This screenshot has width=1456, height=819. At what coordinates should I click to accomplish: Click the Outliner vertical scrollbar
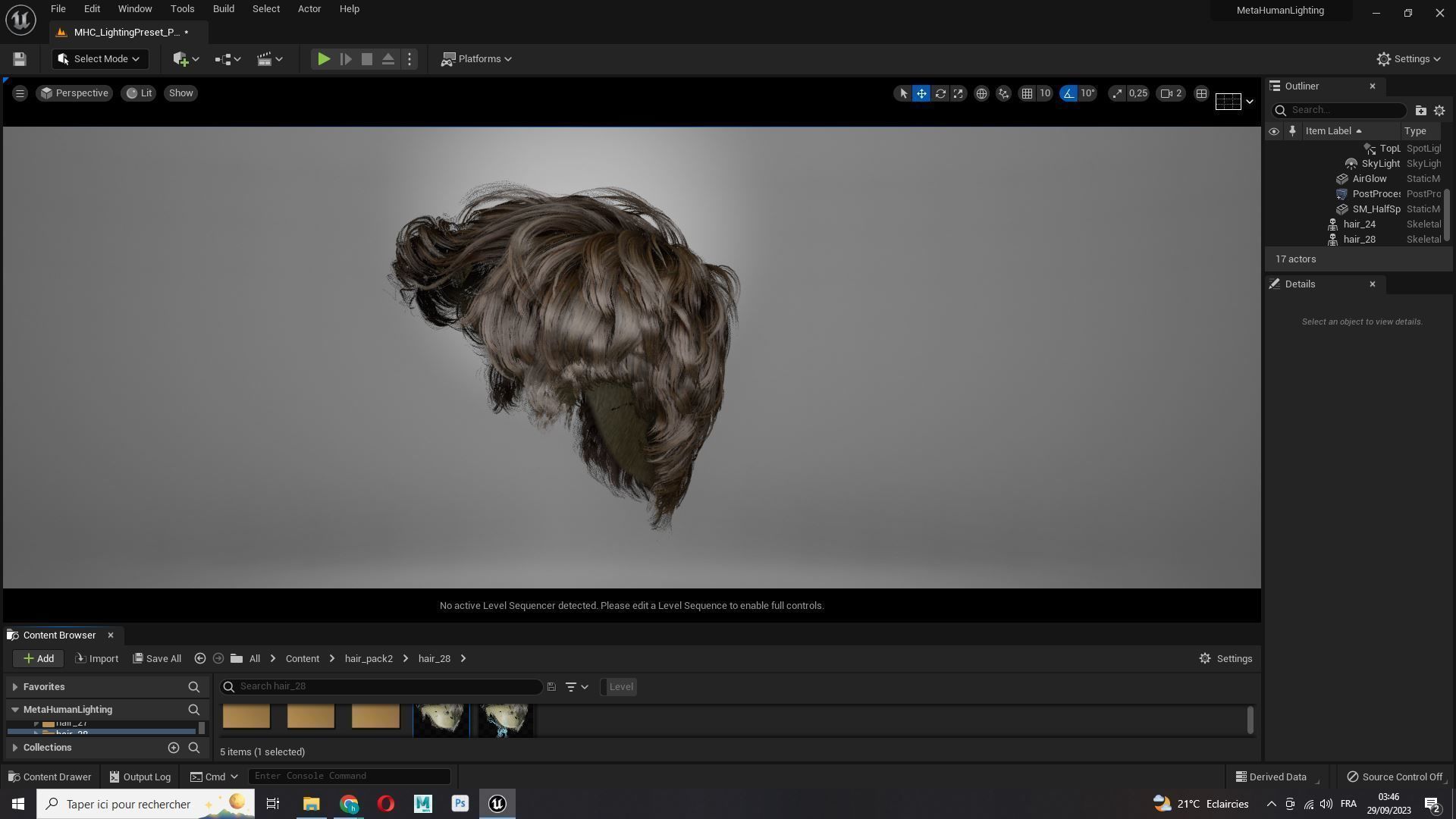pyautogui.click(x=1447, y=215)
